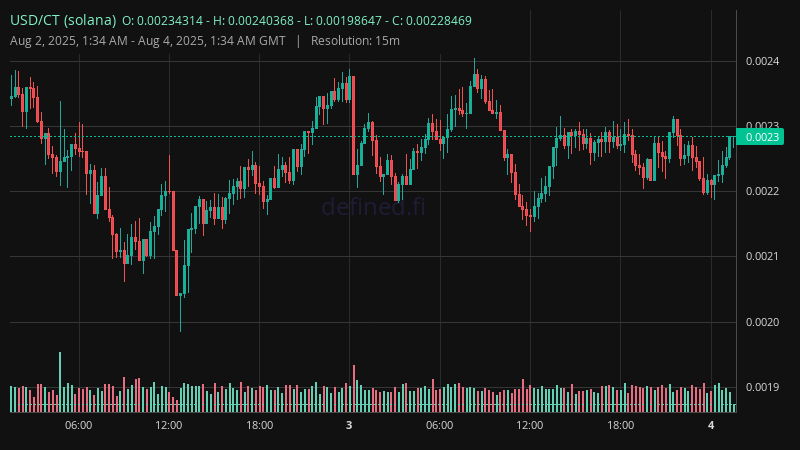800x450 pixels.
Task: Click the 0.0022 price axis label
Action: 762,191
